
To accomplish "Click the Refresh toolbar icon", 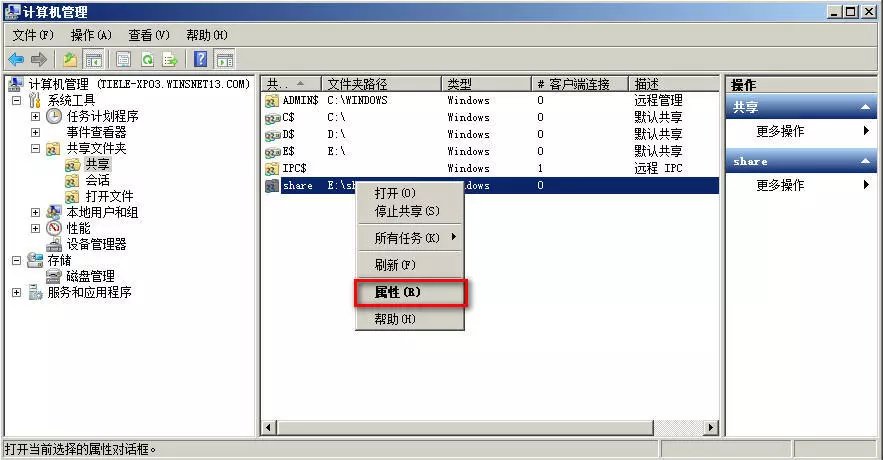I will pos(148,59).
